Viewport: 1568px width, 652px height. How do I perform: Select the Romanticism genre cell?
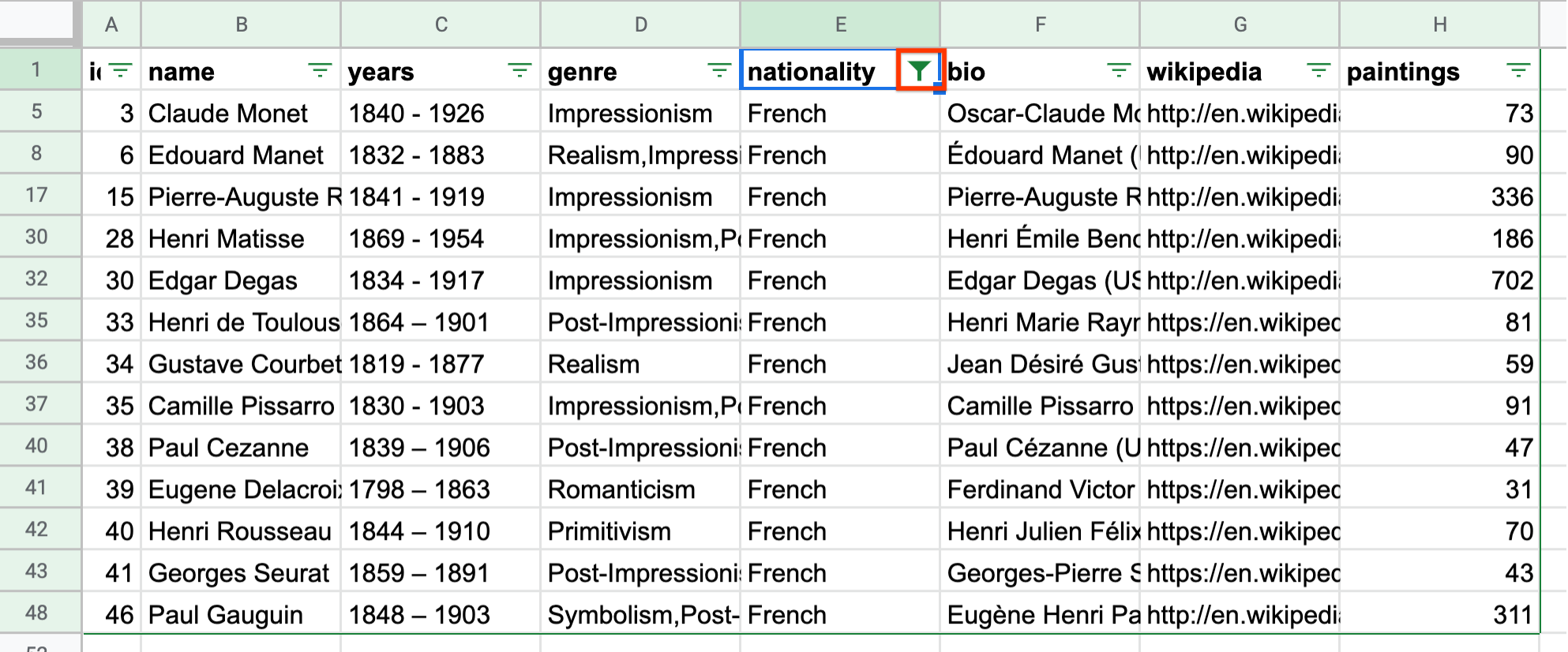click(640, 489)
